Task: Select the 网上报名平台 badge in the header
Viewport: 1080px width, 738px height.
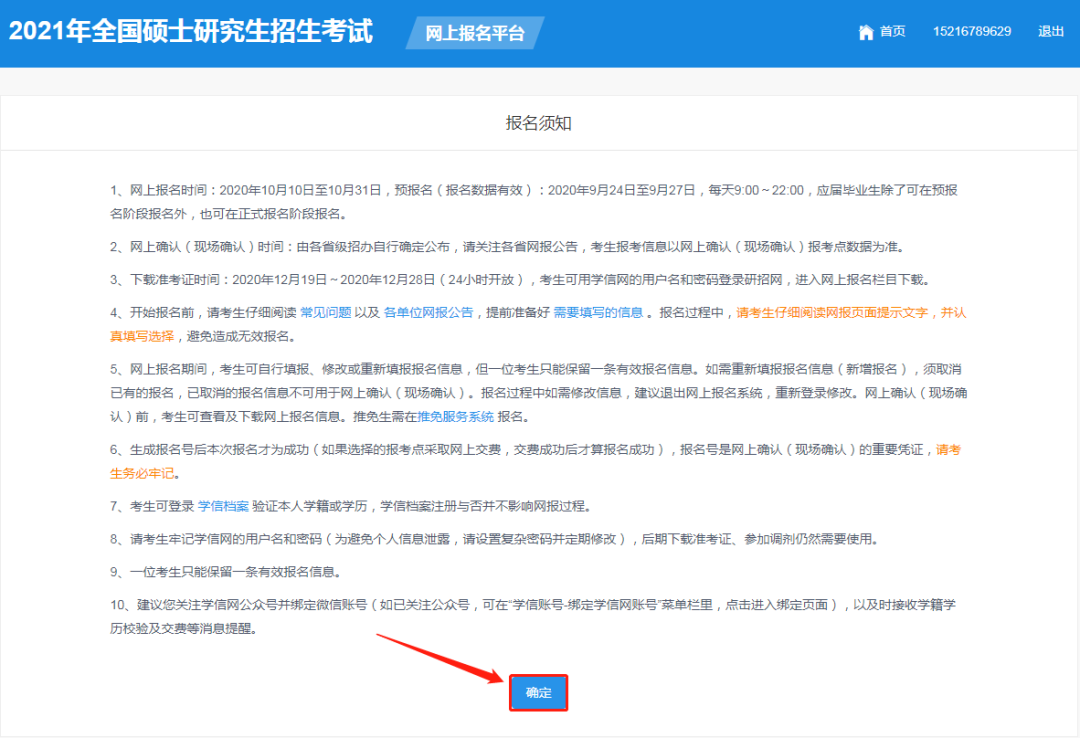Action: click(475, 33)
